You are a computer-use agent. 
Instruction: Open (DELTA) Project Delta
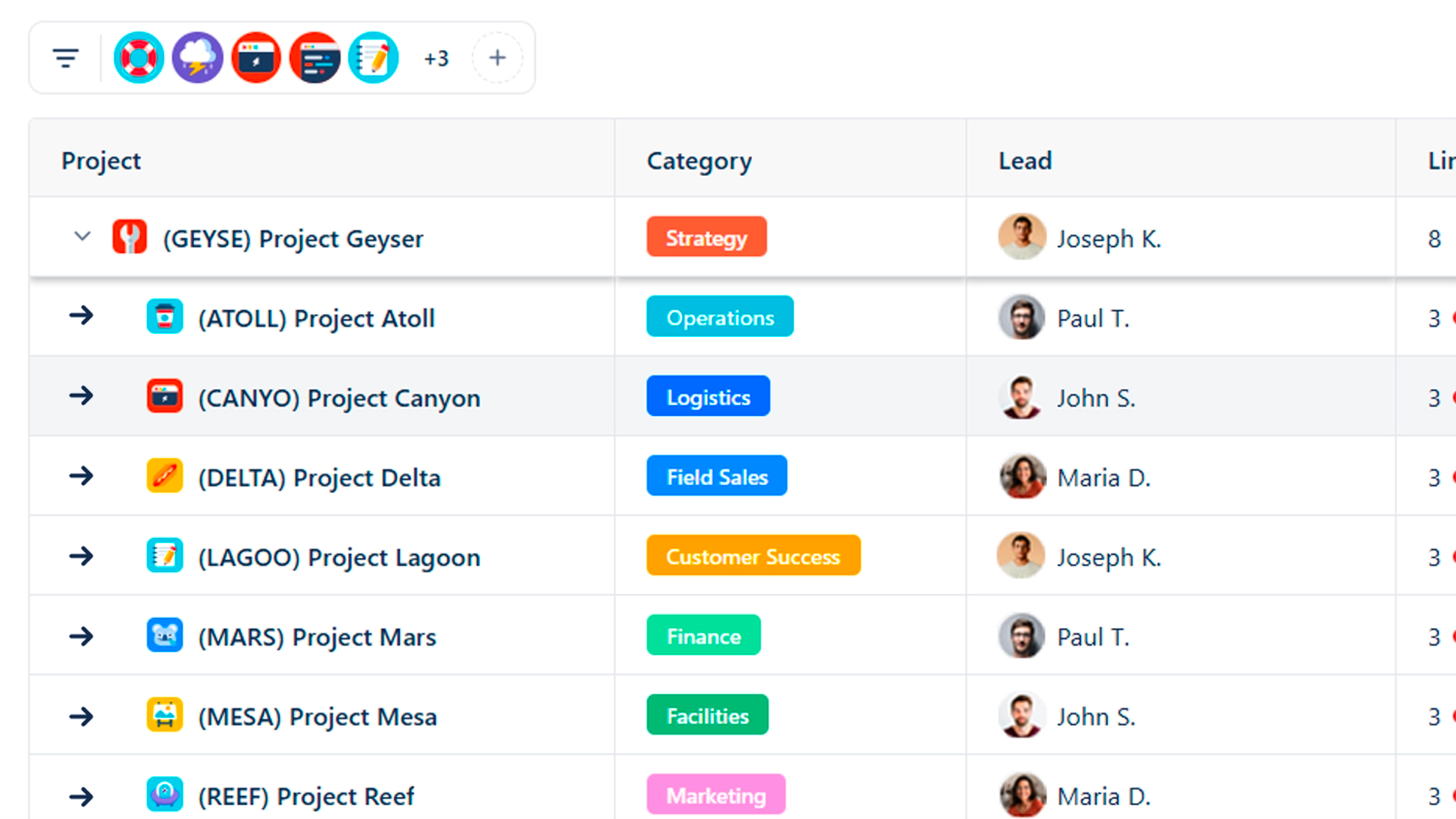[319, 478]
